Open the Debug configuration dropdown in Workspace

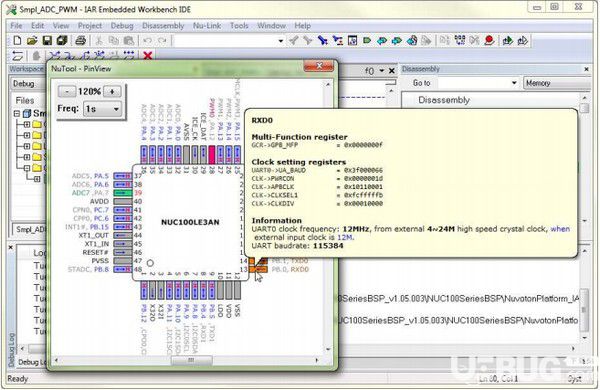tap(28, 83)
